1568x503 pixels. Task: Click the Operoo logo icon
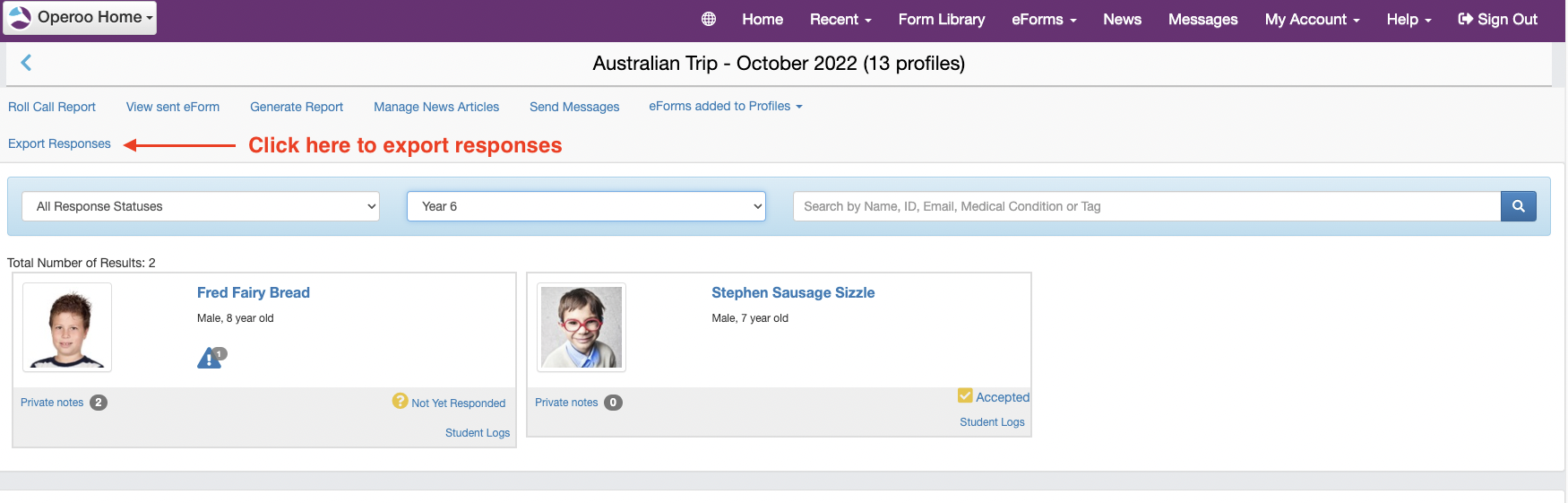click(20, 17)
